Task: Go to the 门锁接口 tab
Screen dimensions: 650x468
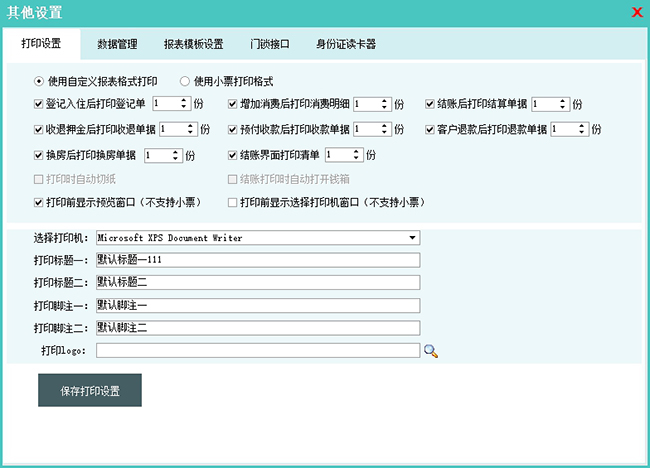Action: [269, 44]
